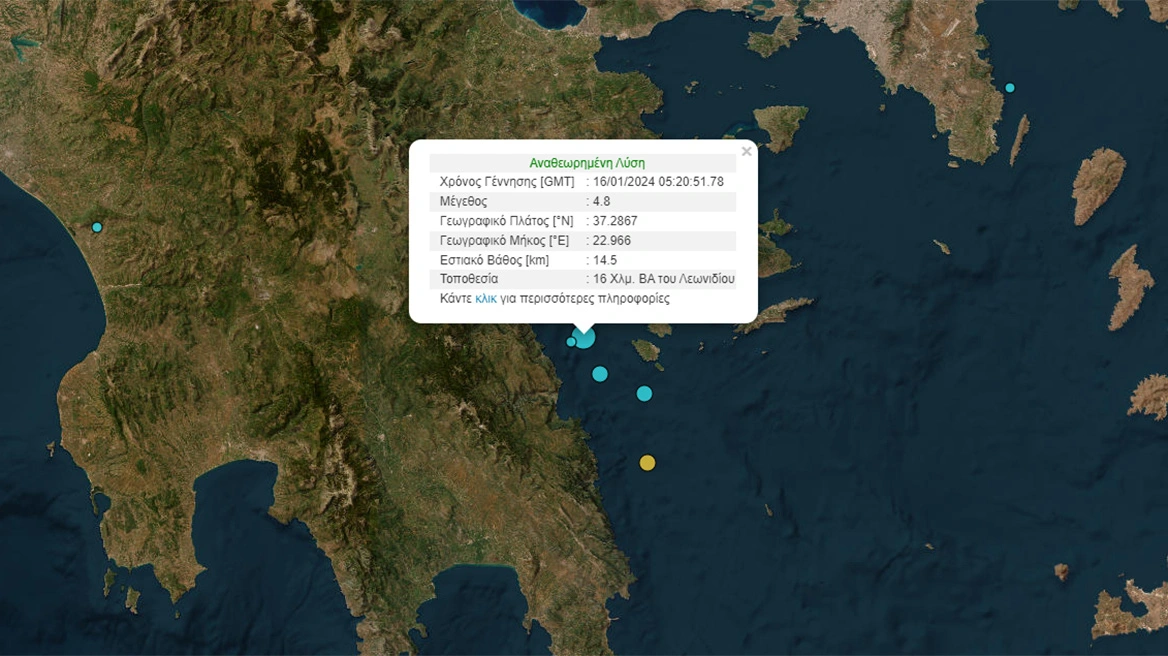This screenshot has width=1168, height=656.
Task: Click the origin time value 16/01/2024 05:20:51.78
Action: tap(658, 182)
